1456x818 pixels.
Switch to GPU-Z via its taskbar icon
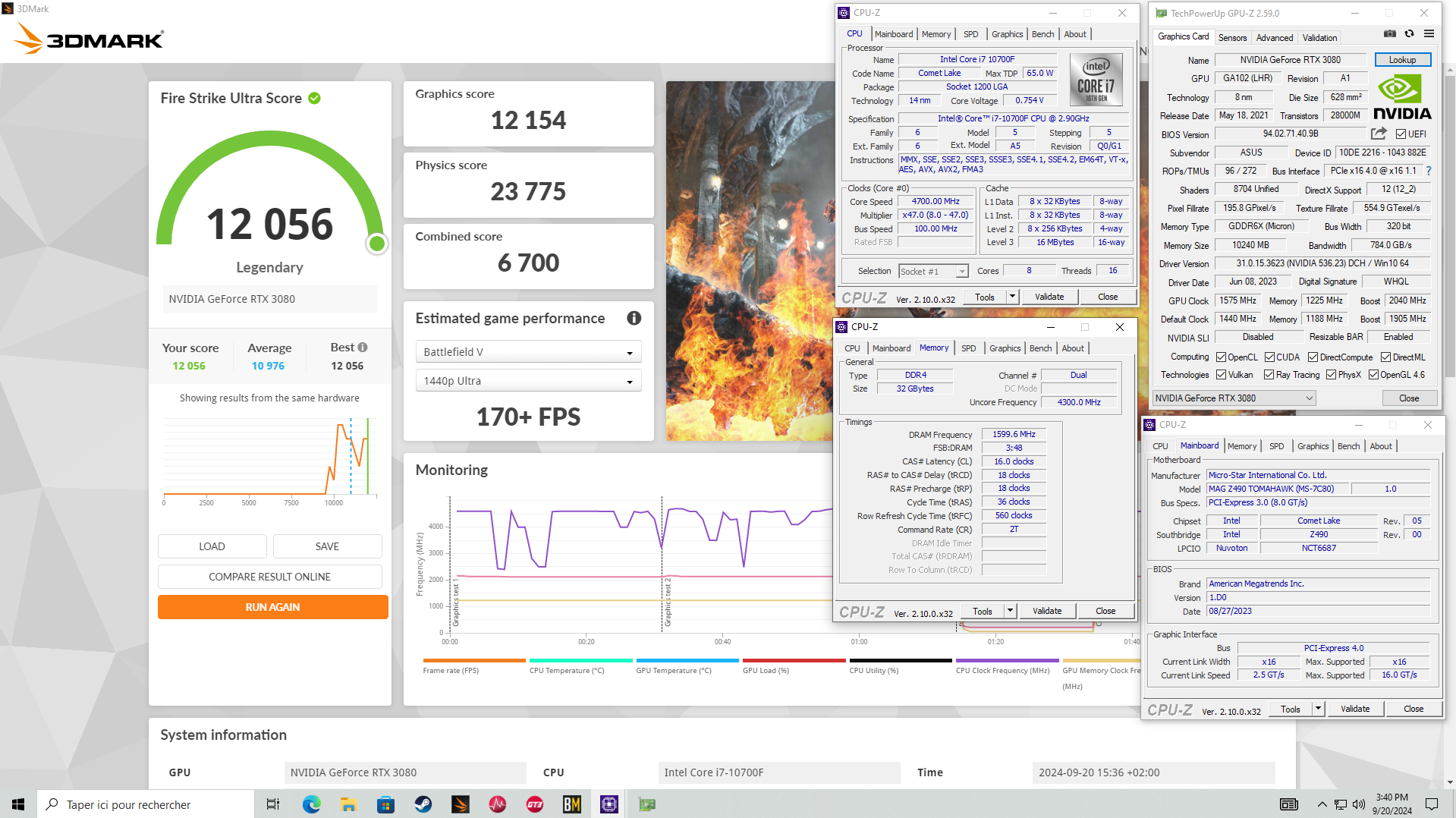coord(646,804)
